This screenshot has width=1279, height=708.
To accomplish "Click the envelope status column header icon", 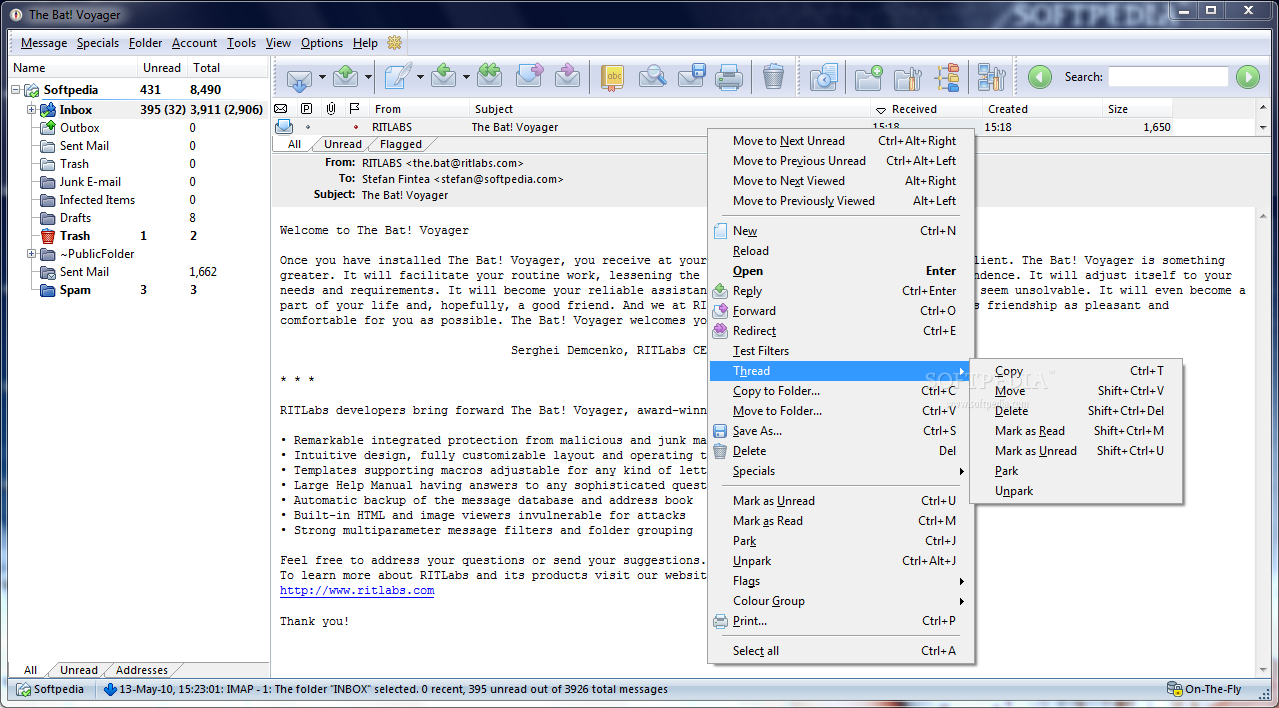I will tap(281, 109).
